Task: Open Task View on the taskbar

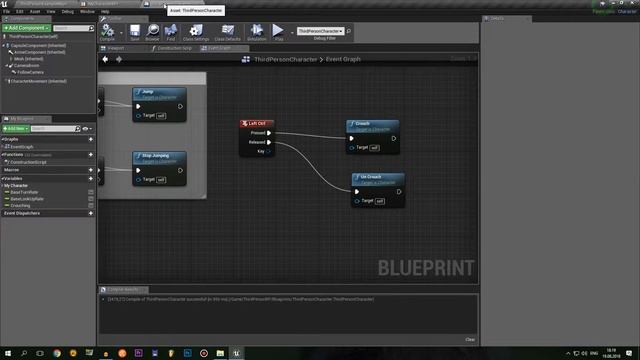Action: pos(40,353)
